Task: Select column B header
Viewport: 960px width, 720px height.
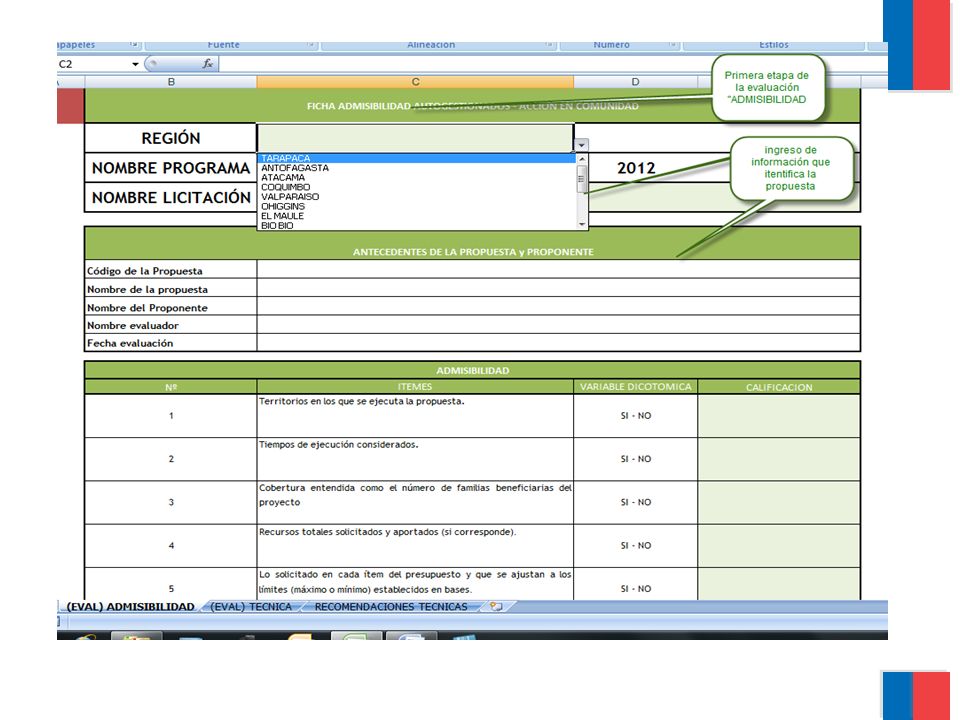Action: (x=171, y=81)
